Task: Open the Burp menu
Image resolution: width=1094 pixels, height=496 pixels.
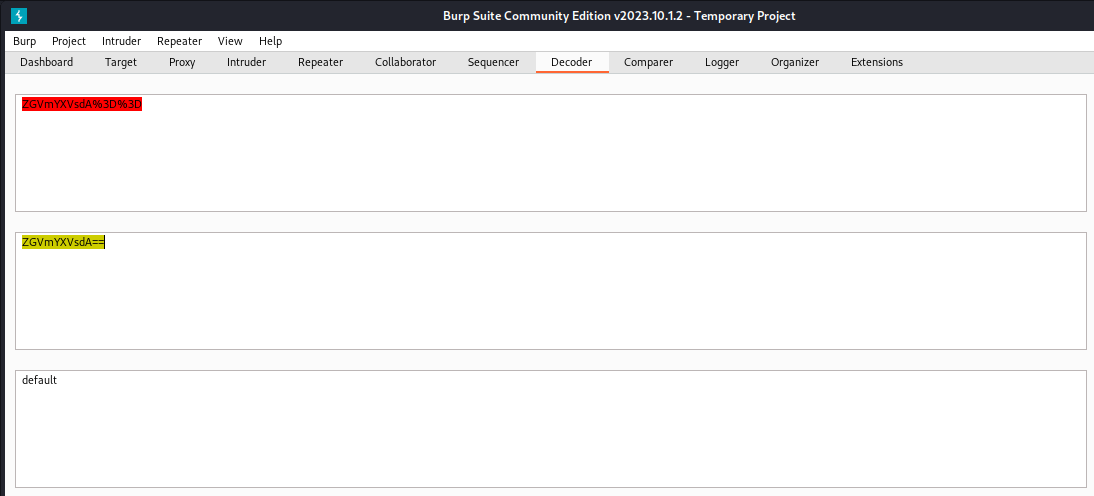Action: [24, 41]
